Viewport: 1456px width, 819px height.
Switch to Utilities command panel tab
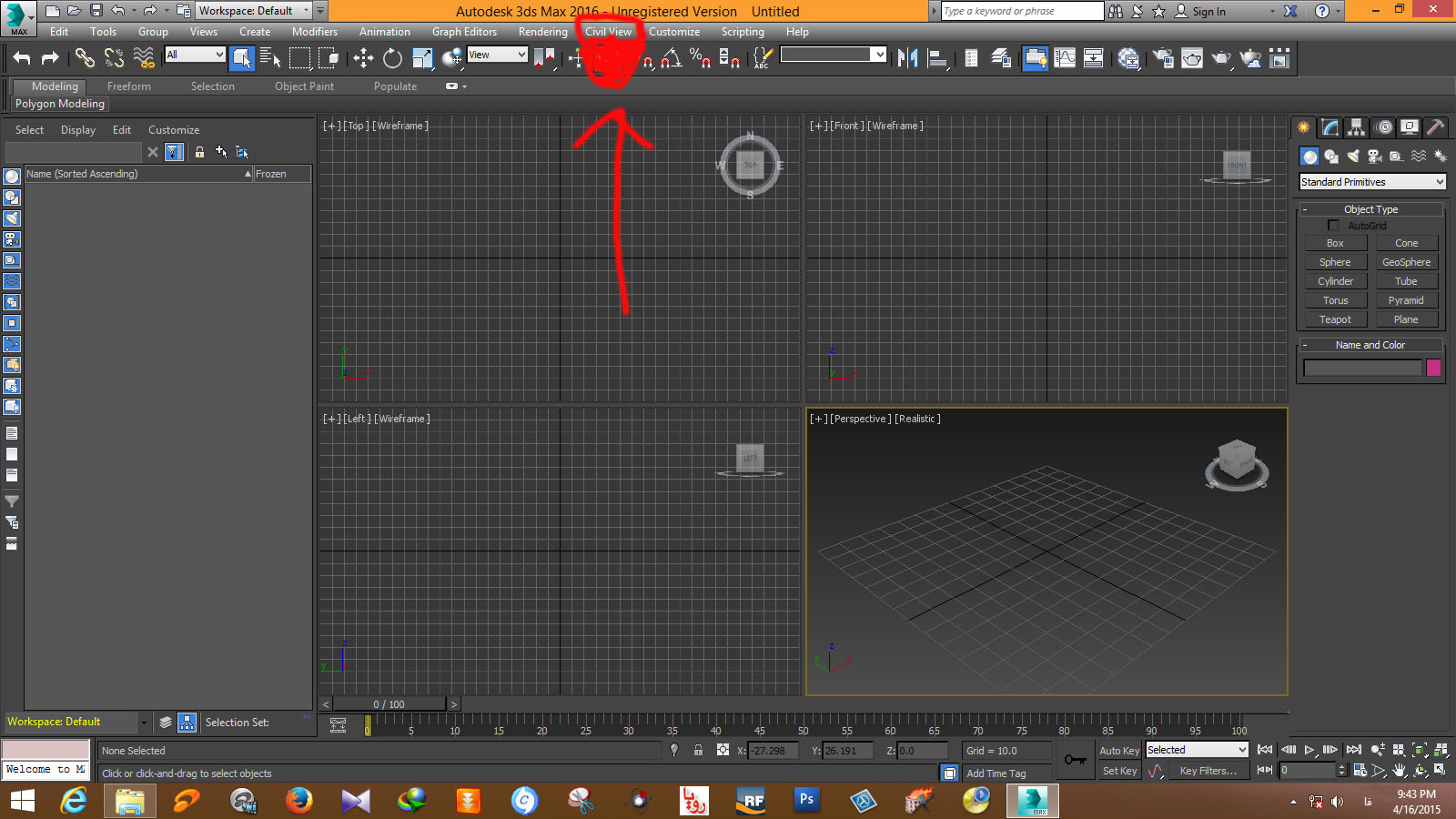(1436, 127)
